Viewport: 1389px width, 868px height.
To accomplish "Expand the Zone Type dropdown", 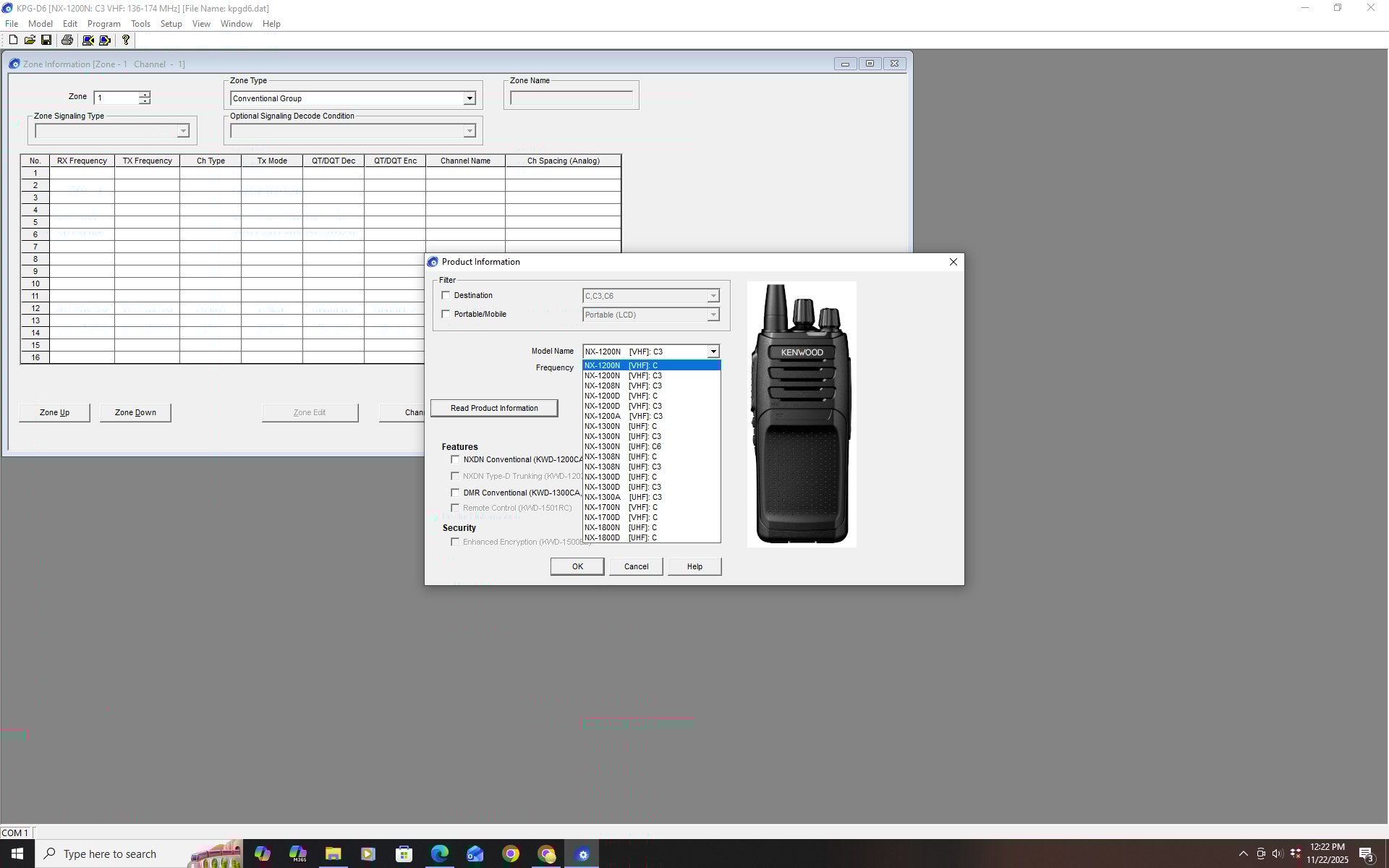I will 469,98.
